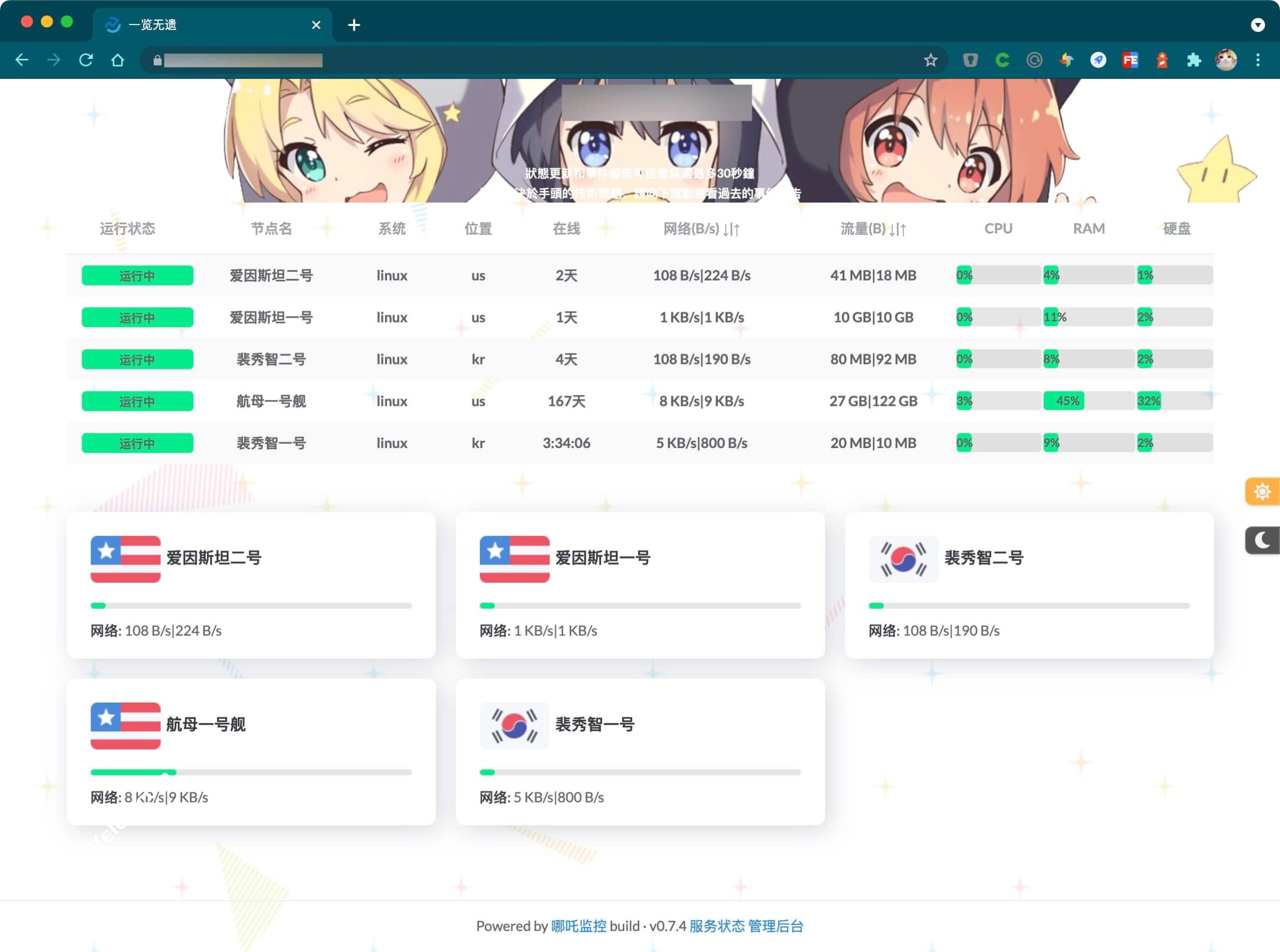Open the shield extension icon
Image resolution: width=1280 pixels, height=952 pixels.
coord(970,60)
